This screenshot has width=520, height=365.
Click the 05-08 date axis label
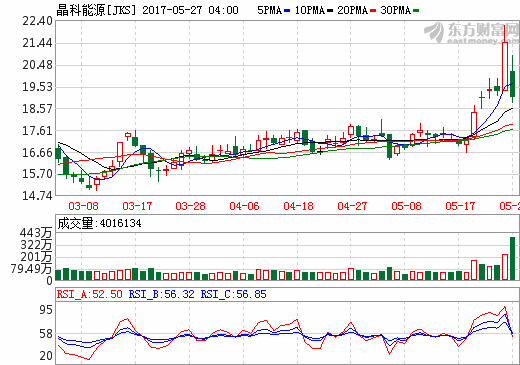tap(406, 206)
